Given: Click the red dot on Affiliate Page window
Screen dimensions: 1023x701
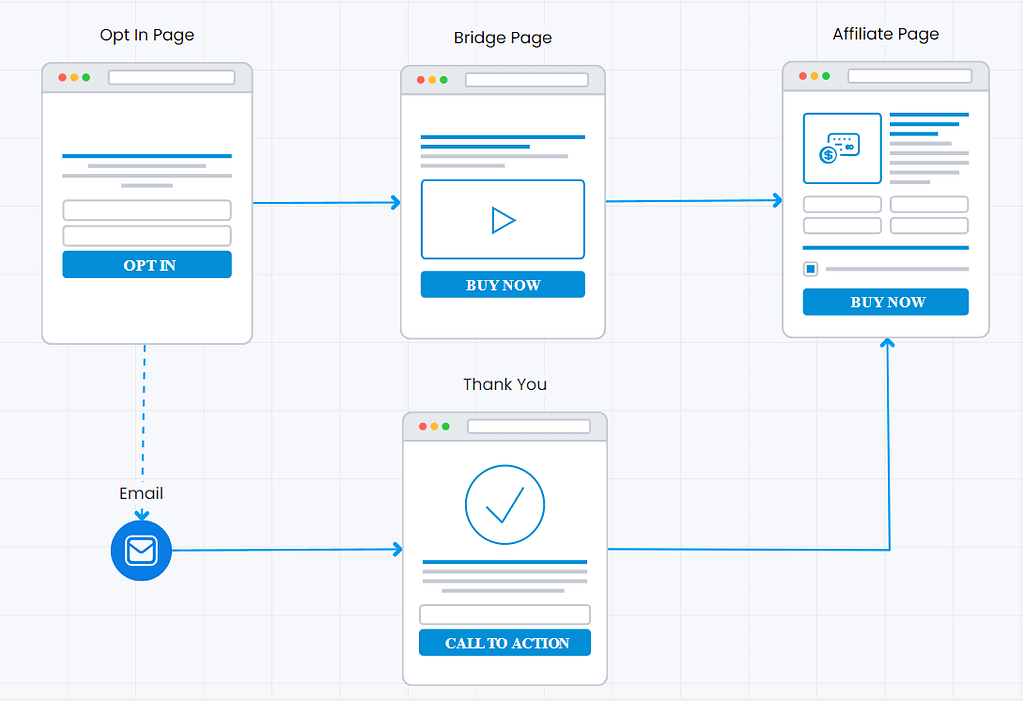Looking at the screenshot, I should tap(802, 76).
